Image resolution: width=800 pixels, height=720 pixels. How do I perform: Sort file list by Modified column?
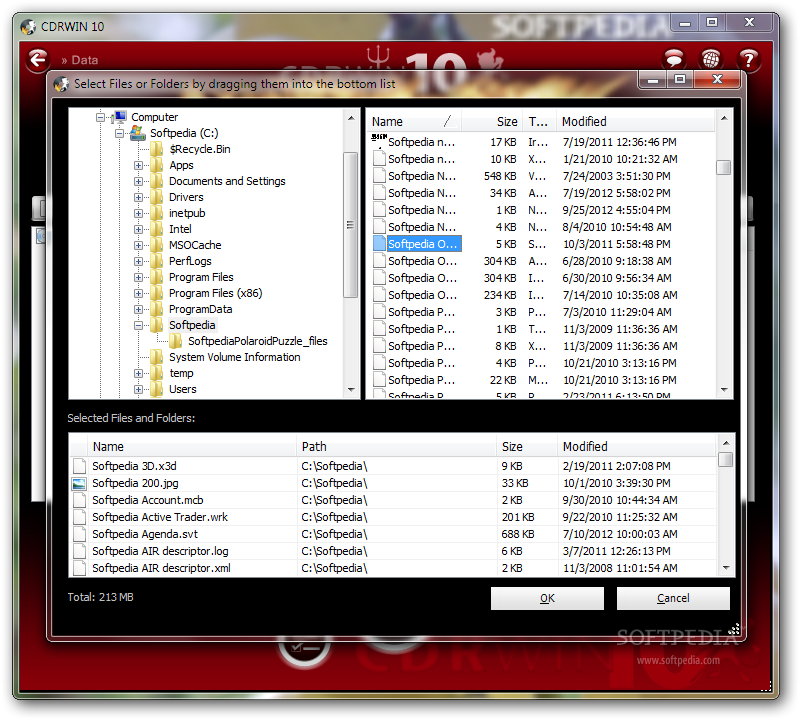635,121
